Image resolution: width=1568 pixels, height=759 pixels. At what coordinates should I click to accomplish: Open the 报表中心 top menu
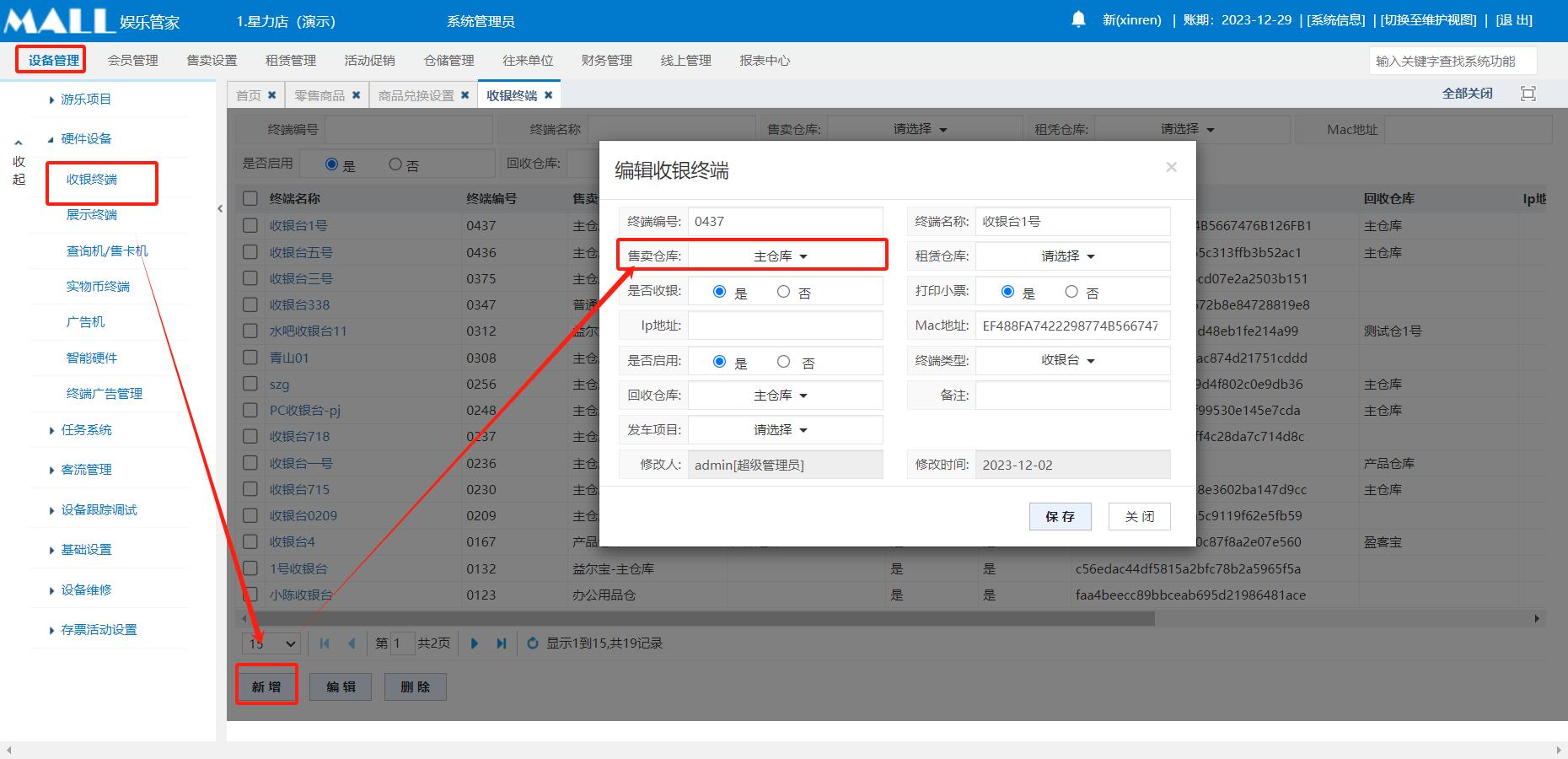click(765, 61)
